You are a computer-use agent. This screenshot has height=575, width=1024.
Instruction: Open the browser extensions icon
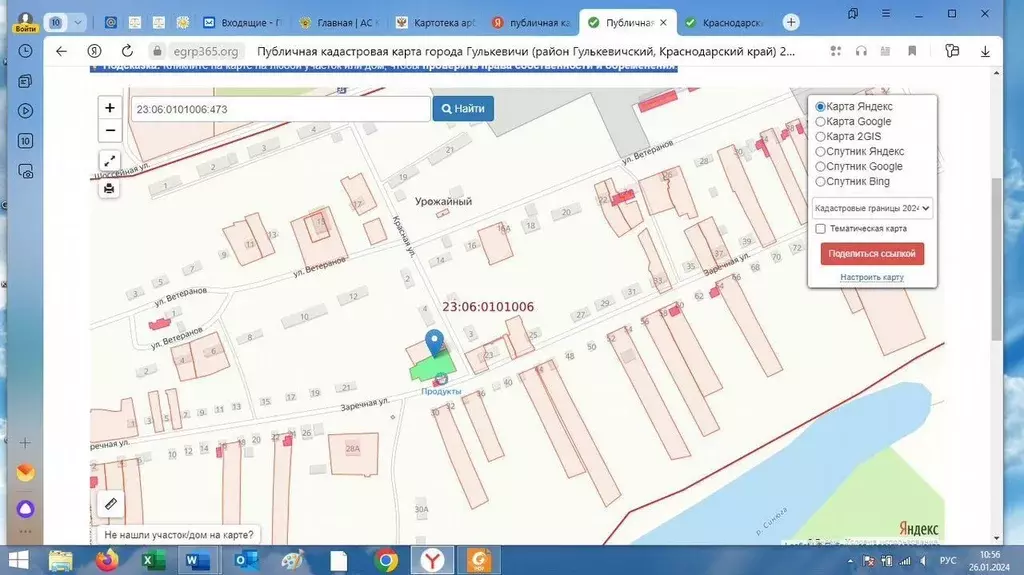952,51
